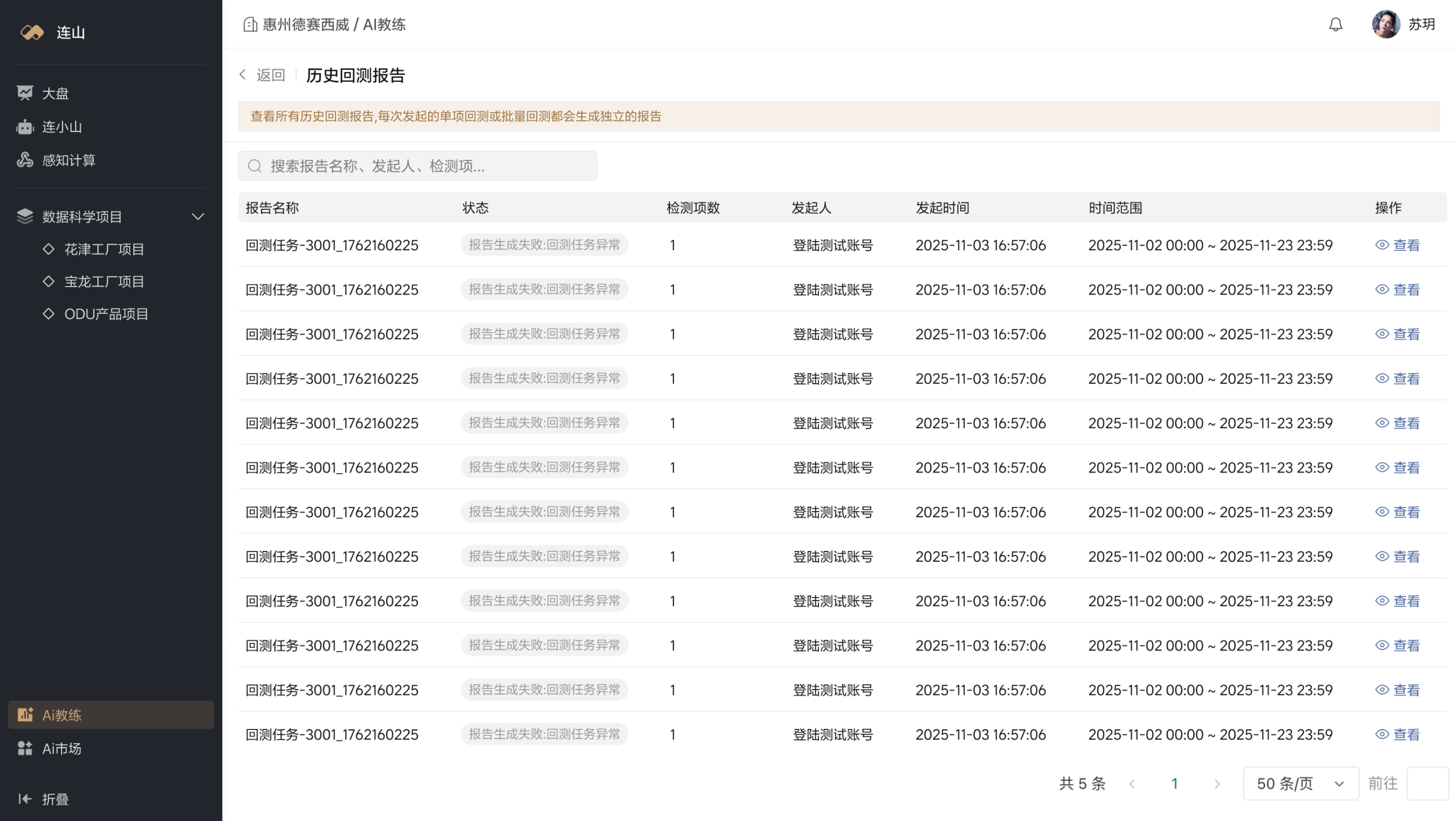Open 大盘 via its chart icon
Viewport: 1456px width, 821px height.
pos(25,93)
